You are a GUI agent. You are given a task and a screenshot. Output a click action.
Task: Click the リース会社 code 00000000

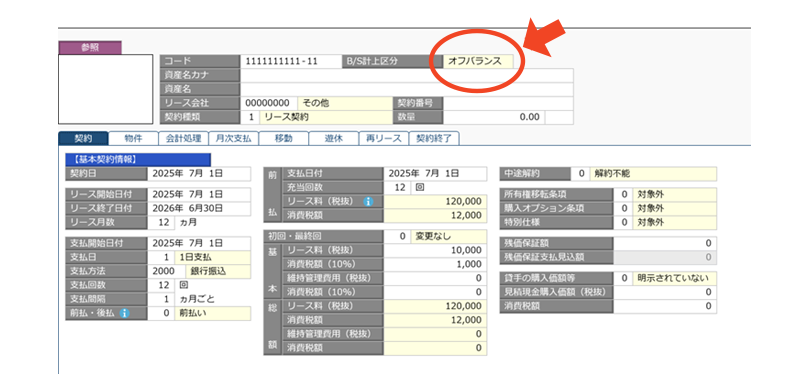268,103
